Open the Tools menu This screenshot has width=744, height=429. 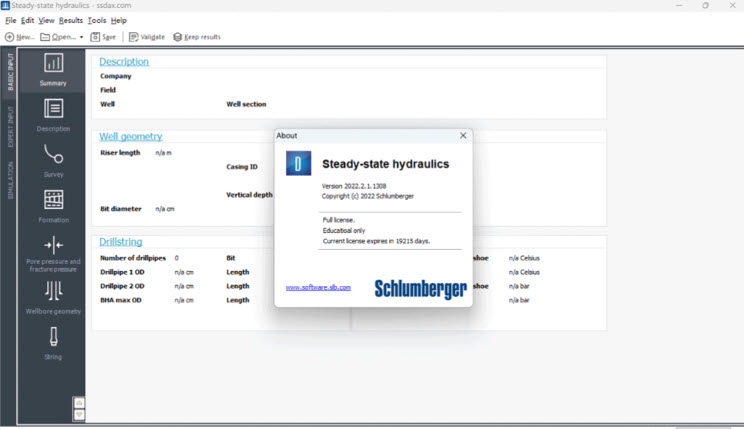97,20
